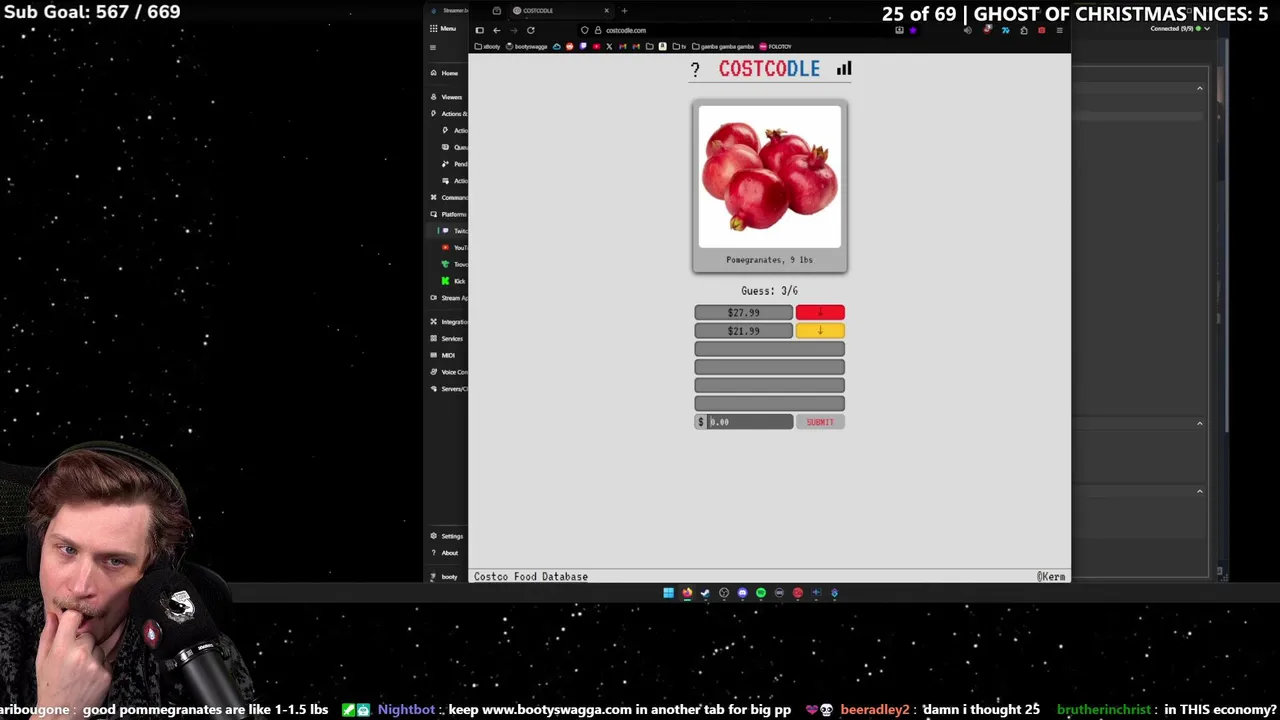The width and height of the screenshot is (1280, 720).
Task: Select Trovo platform in Streamer.bot sidebar
Action: click(x=455, y=264)
